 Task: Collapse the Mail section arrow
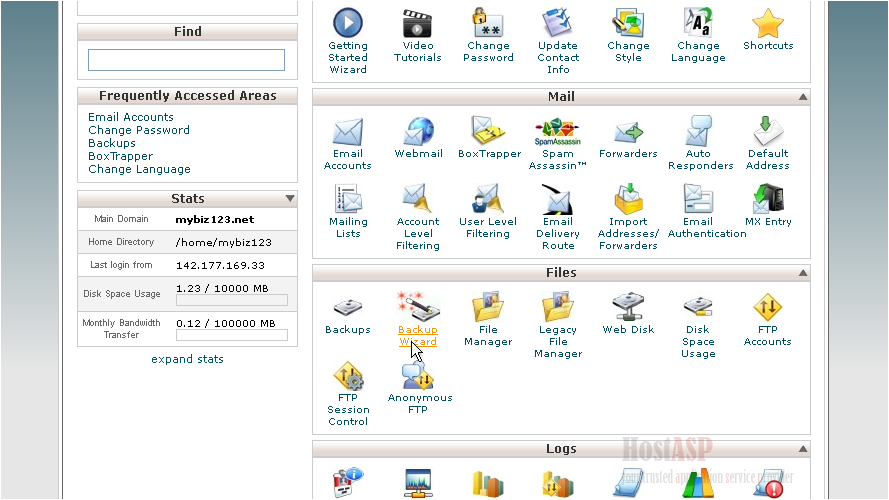pos(802,98)
